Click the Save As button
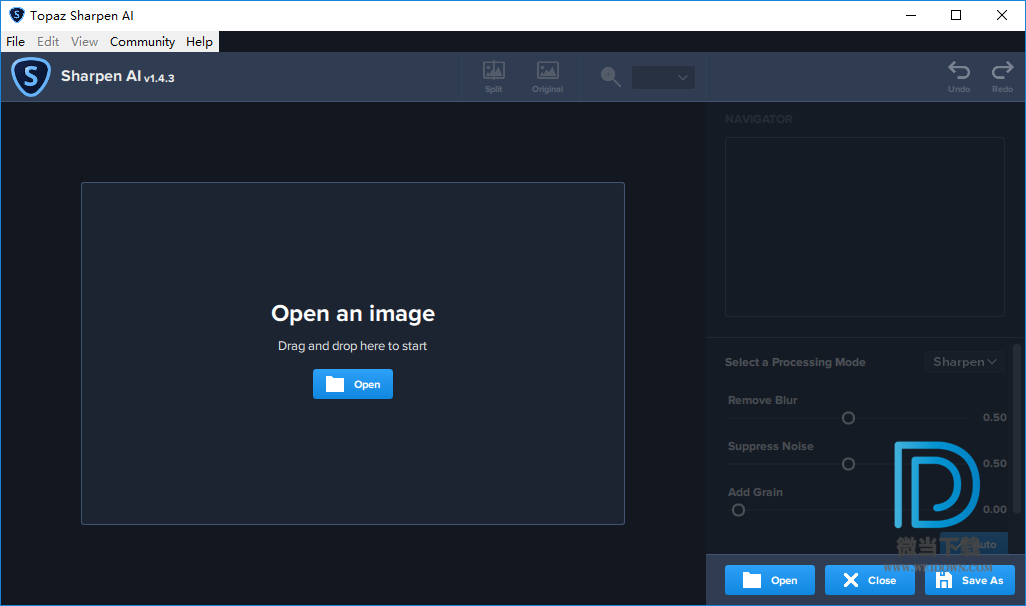Image resolution: width=1026 pixels, height=606 pixels. point(970,580)
